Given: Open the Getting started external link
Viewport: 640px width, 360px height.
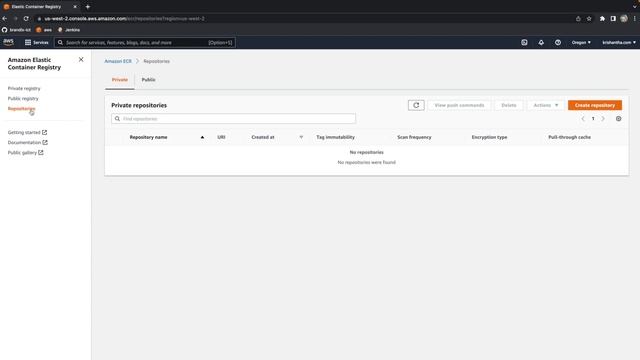Looking at the screenshot, I should (x=27, y=132).
